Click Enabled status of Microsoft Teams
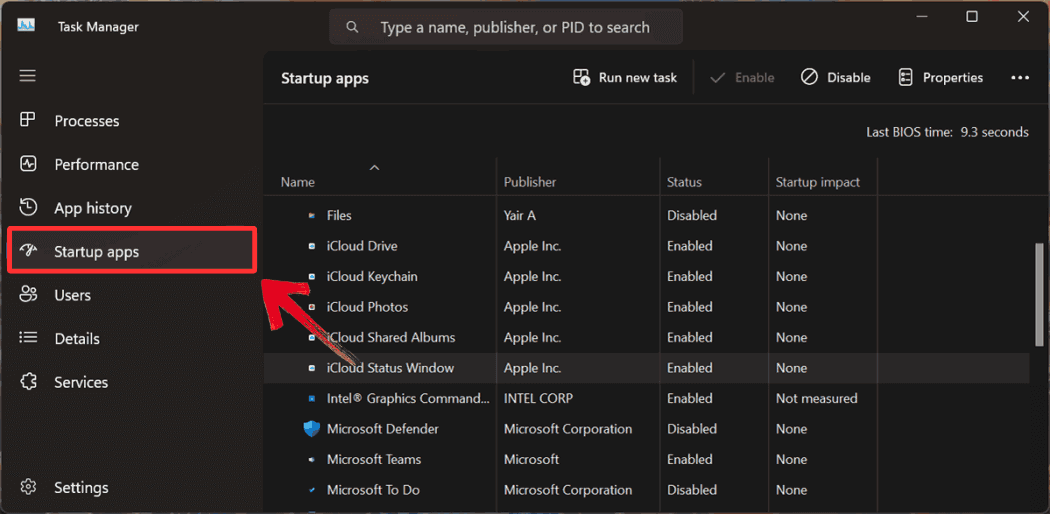 pyautogui.click(x=690, y=459)
